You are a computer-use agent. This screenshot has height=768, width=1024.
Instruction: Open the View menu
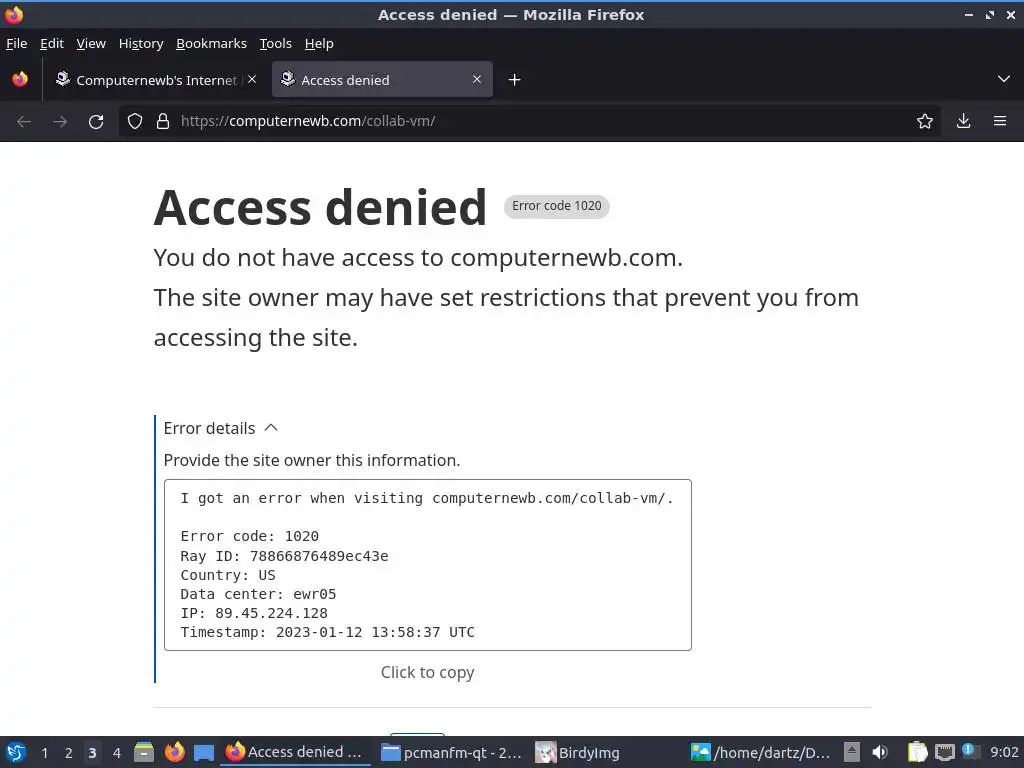coord(91,43)
